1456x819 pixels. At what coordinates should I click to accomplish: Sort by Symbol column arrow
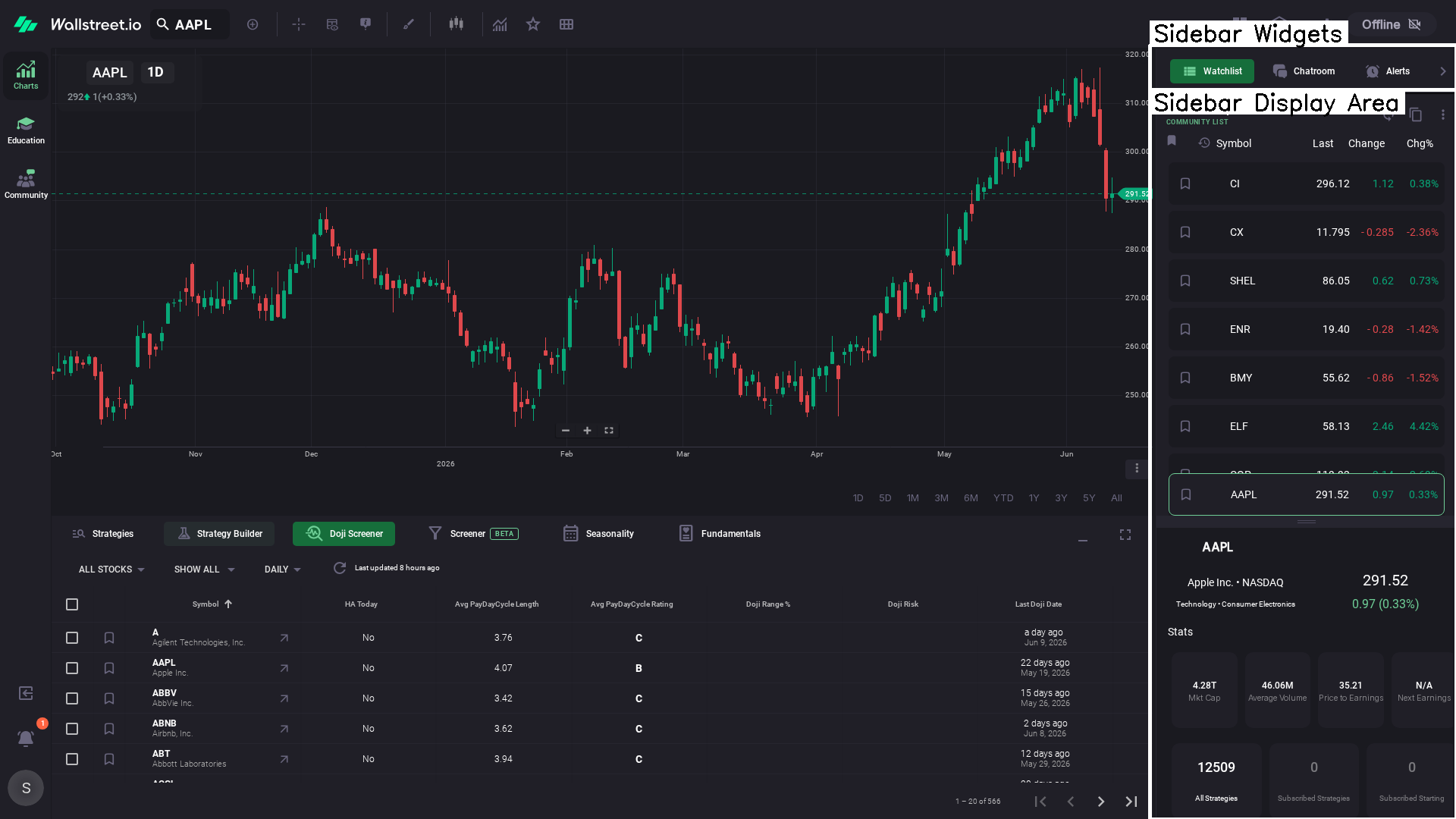tap(228, 604)
